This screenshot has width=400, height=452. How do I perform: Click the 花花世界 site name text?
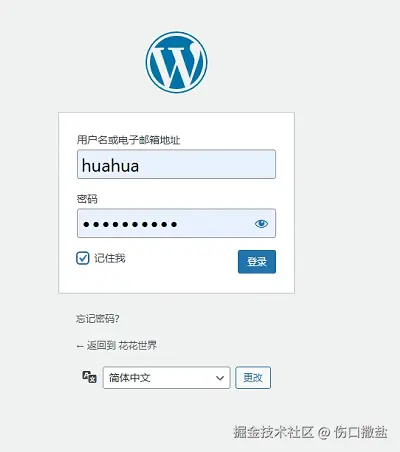tap(138, 346)
